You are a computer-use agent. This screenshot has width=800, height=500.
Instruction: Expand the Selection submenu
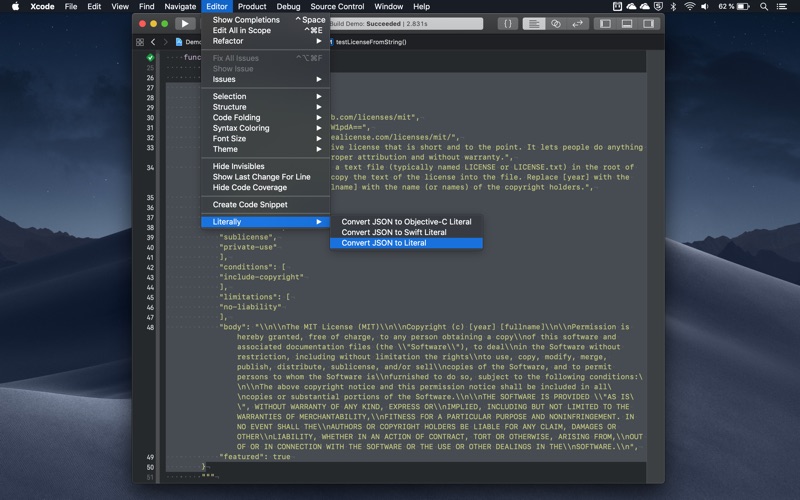(x=265, y=96)
